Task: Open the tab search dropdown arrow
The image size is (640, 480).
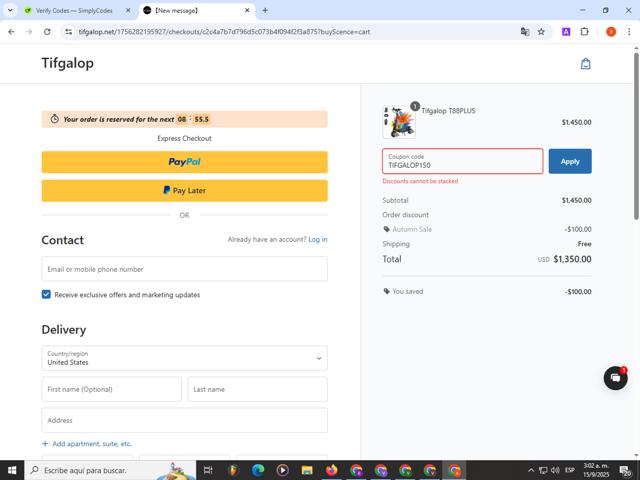Action: pyautogui.click(x=10, y=11)
